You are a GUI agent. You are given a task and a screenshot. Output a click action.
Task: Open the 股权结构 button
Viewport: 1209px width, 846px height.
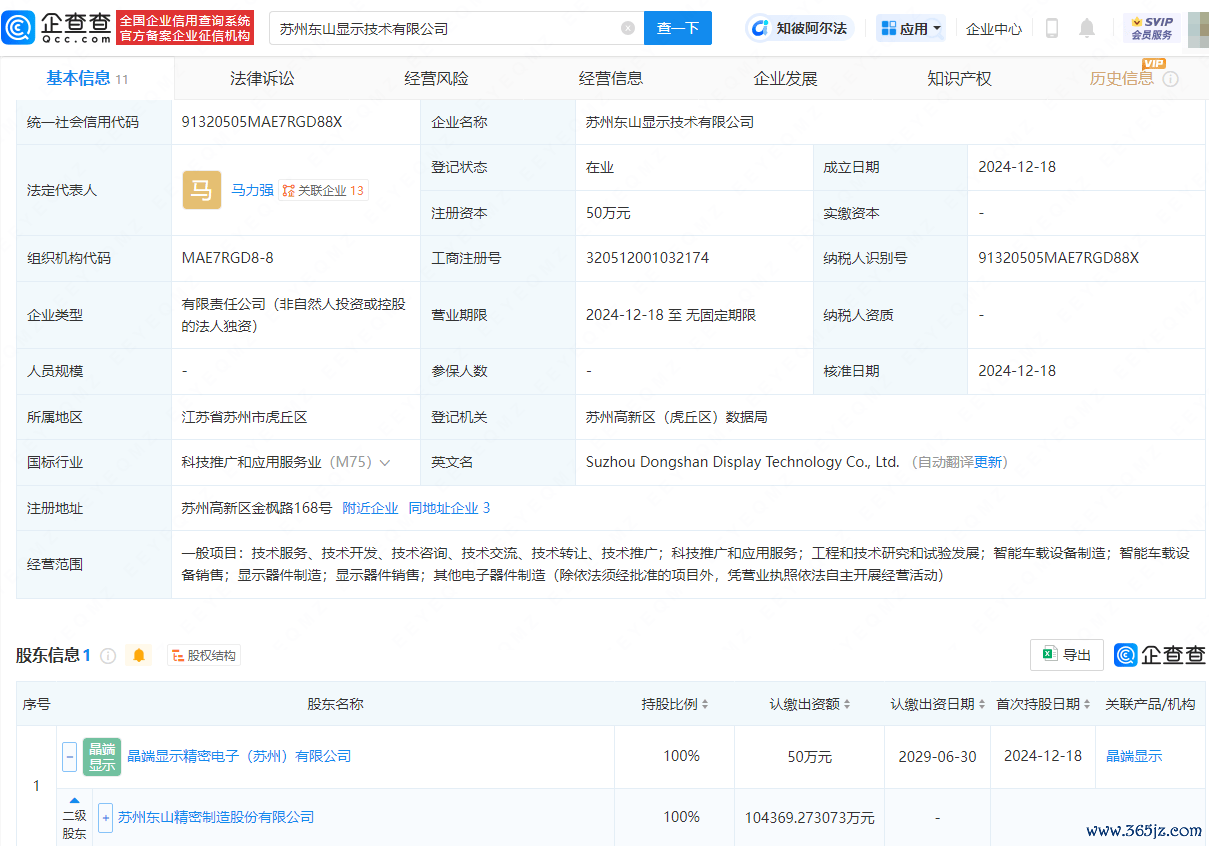click(204, 656)
